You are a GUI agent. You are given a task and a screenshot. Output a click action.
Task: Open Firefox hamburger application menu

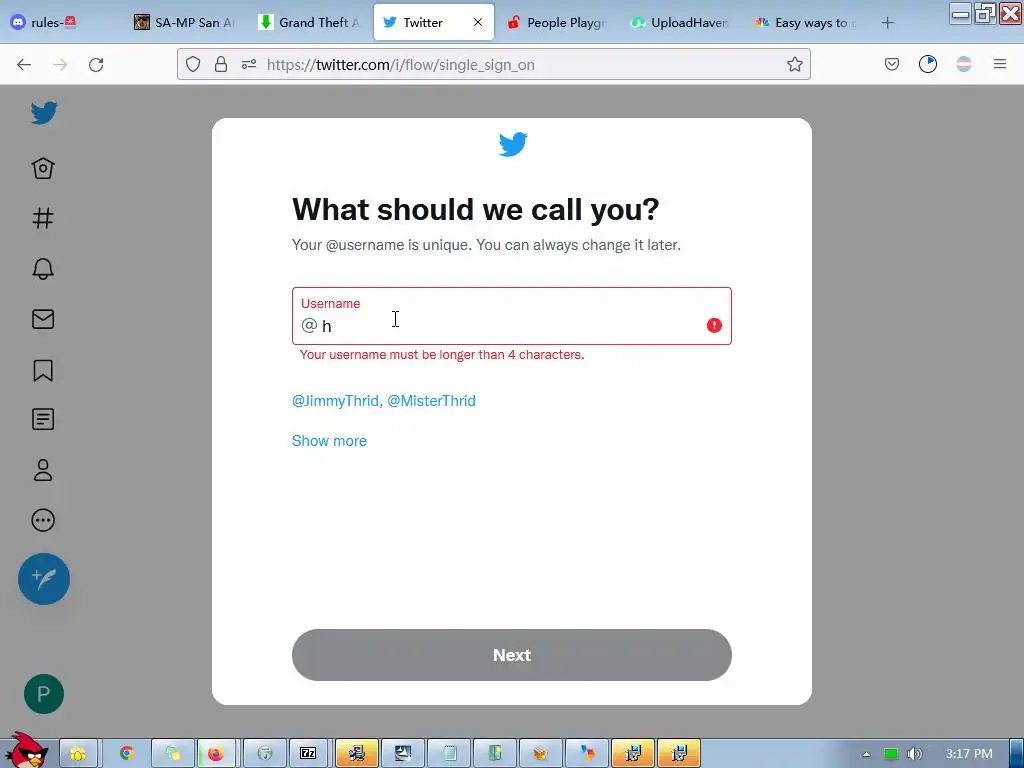tap(1000, 64)
